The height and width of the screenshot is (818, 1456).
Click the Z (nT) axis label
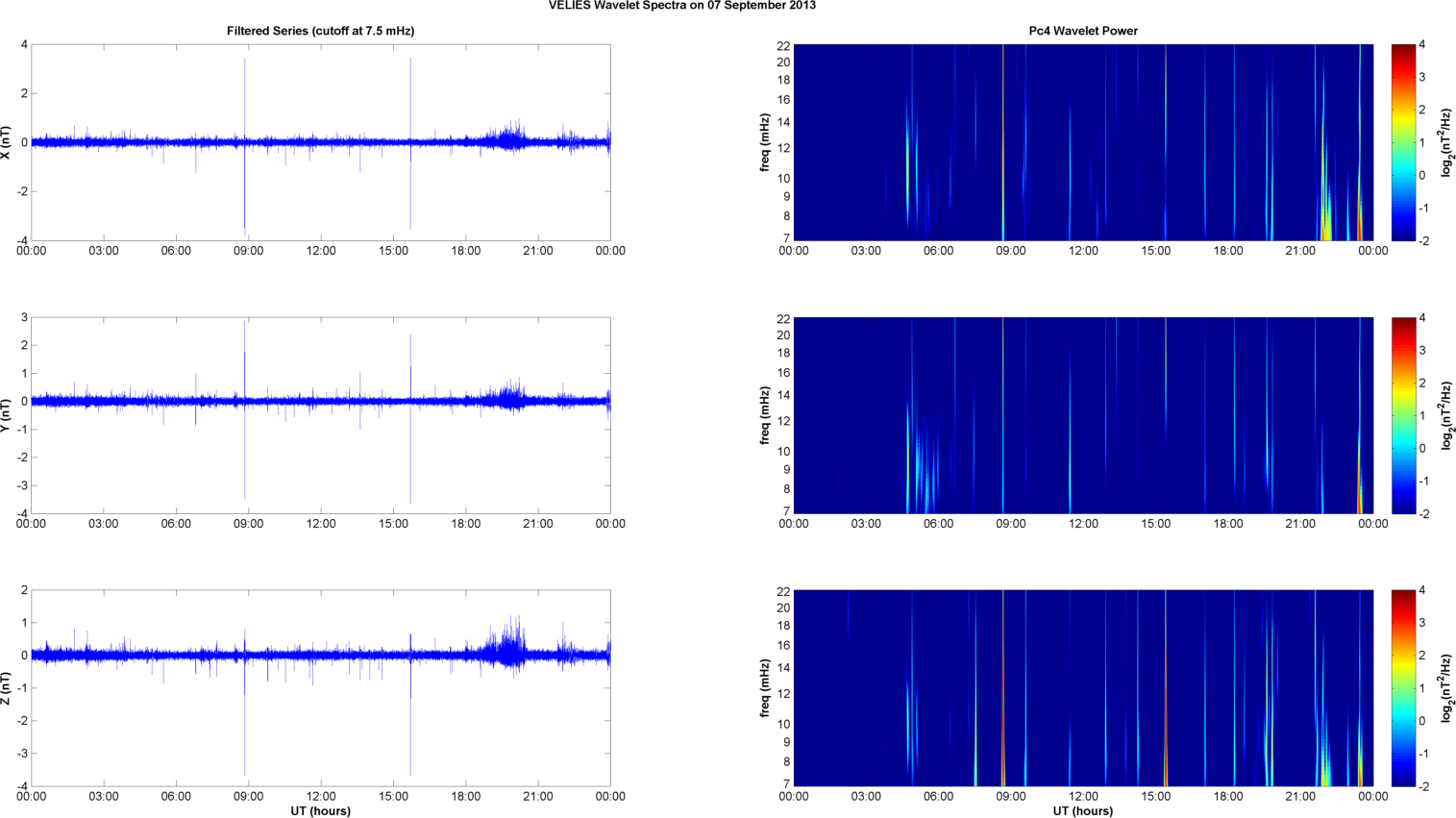tap(7, 688)
